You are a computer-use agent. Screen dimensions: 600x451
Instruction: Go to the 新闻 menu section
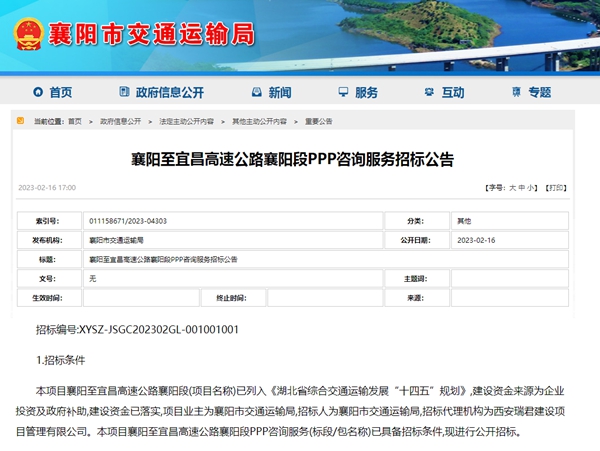[280, 92]
